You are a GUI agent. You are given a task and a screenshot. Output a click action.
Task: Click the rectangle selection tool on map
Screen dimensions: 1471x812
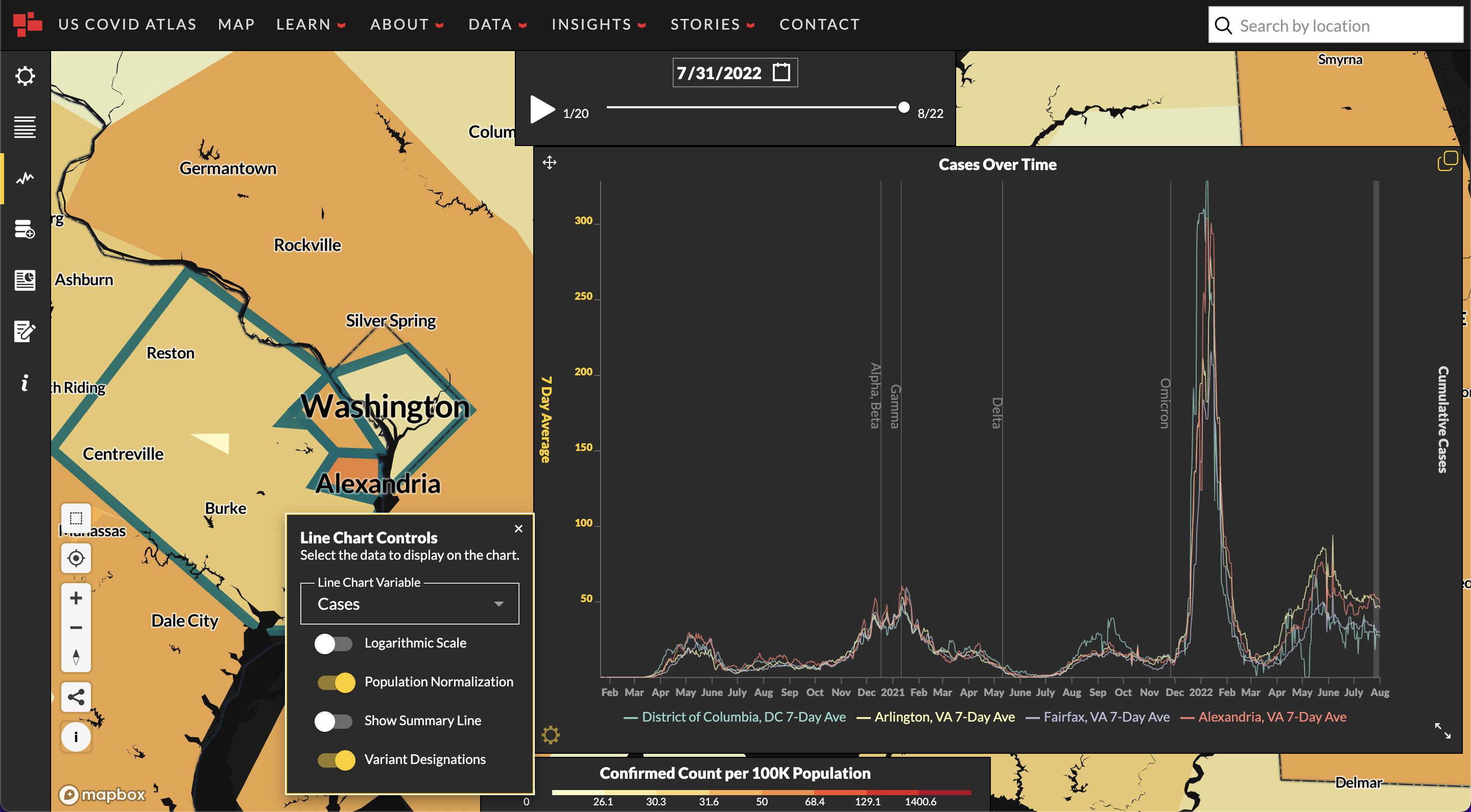76,518
